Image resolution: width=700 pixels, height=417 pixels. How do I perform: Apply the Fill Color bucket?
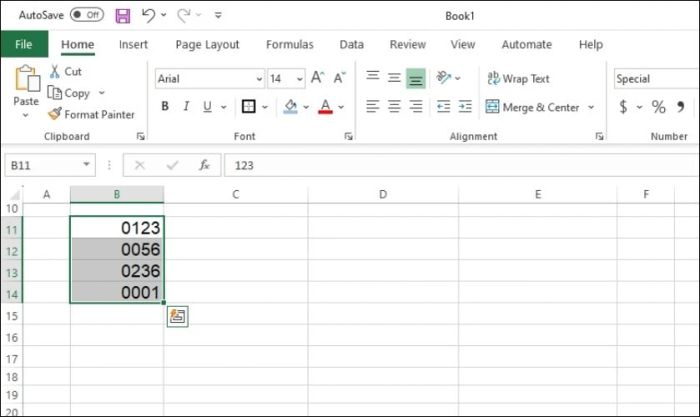(291, 106)
